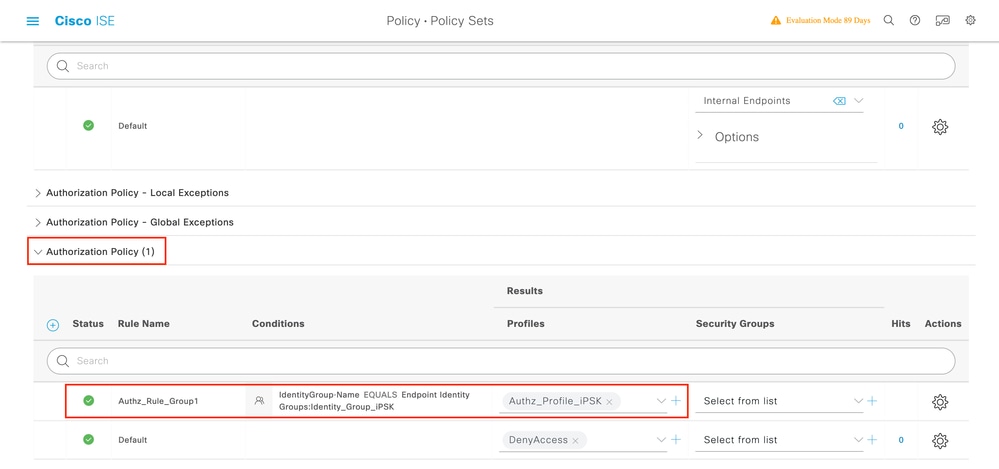
Task: Click the authorization policy search field
Action: tap(500, 361)
